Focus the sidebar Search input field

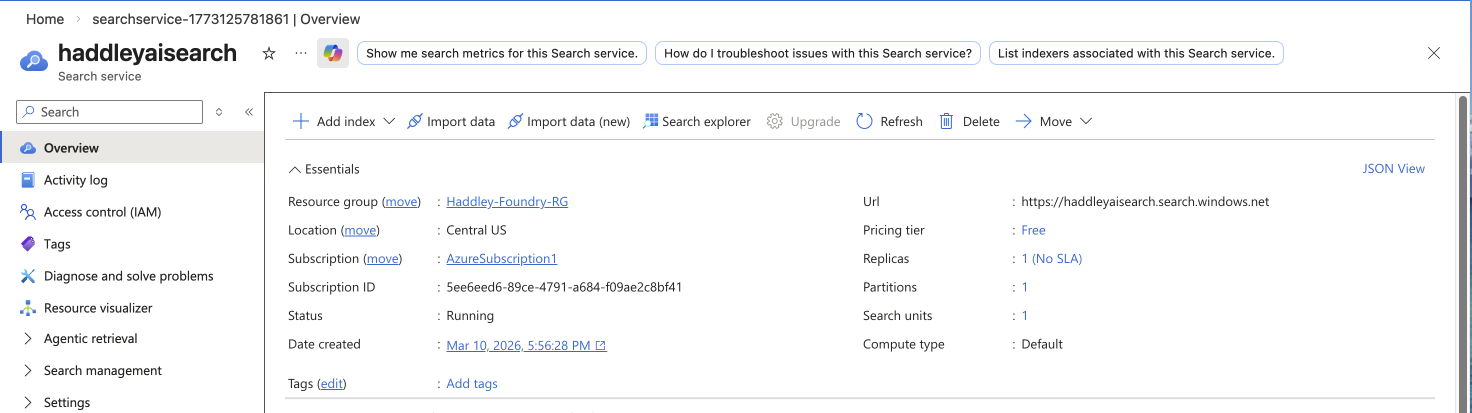[x=110, y=112]
